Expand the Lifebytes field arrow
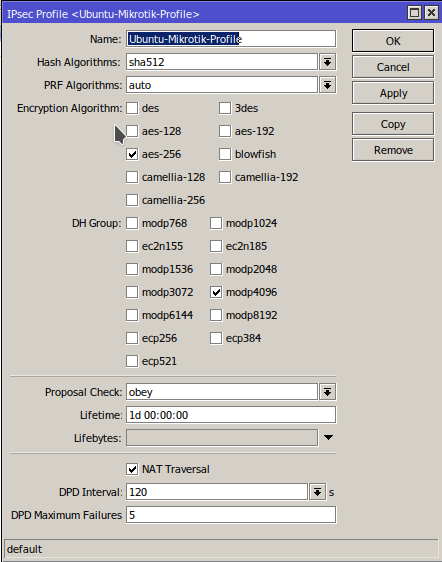The image size is (442, 562). [328, 437]
